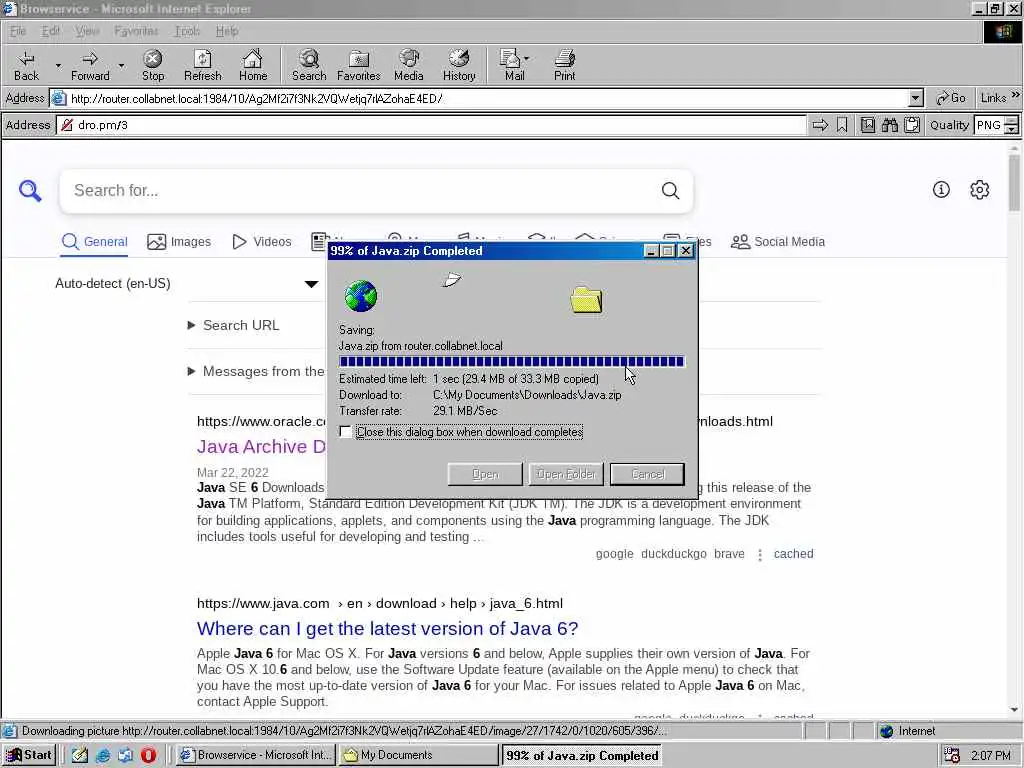Screen dimensions: 1024x768
Task: Switch to the General search tab
Action: (95, 242)
